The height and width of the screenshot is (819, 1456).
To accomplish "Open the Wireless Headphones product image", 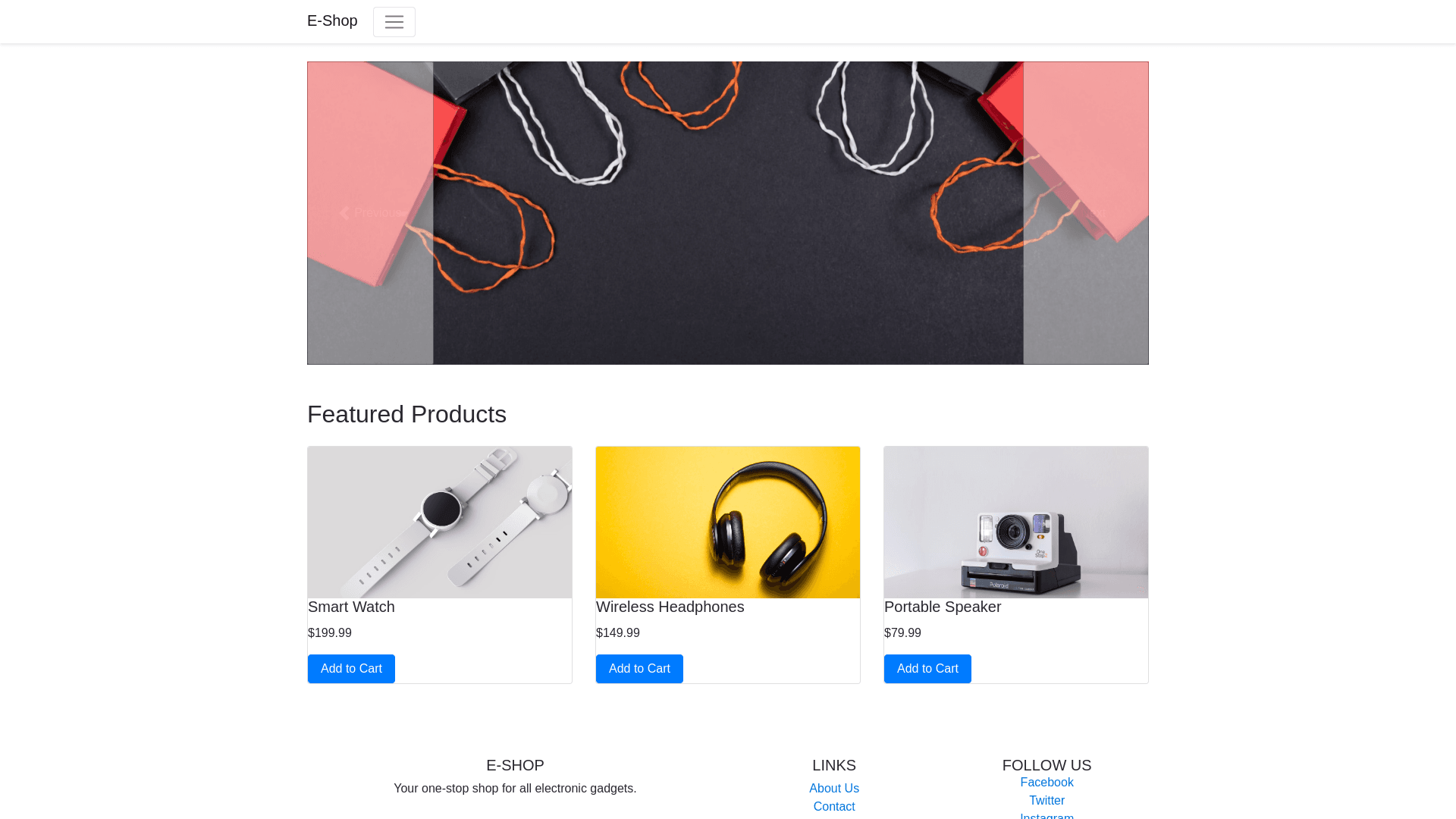I will pyautogui.click(x=728, y=522).
